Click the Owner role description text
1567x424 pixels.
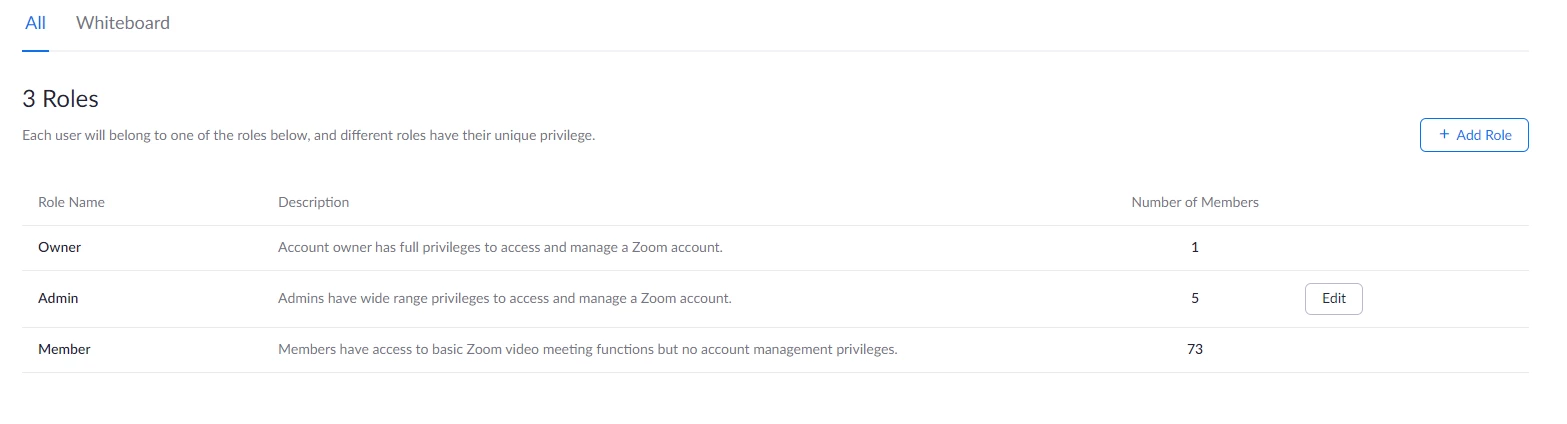pyautogui.click(x=500, y=247)
